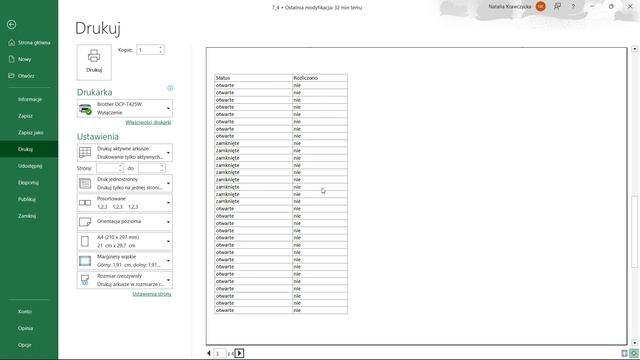The image size is (640, 360).
Task: Click the 'do' to-page field
Action: (149, 168)
